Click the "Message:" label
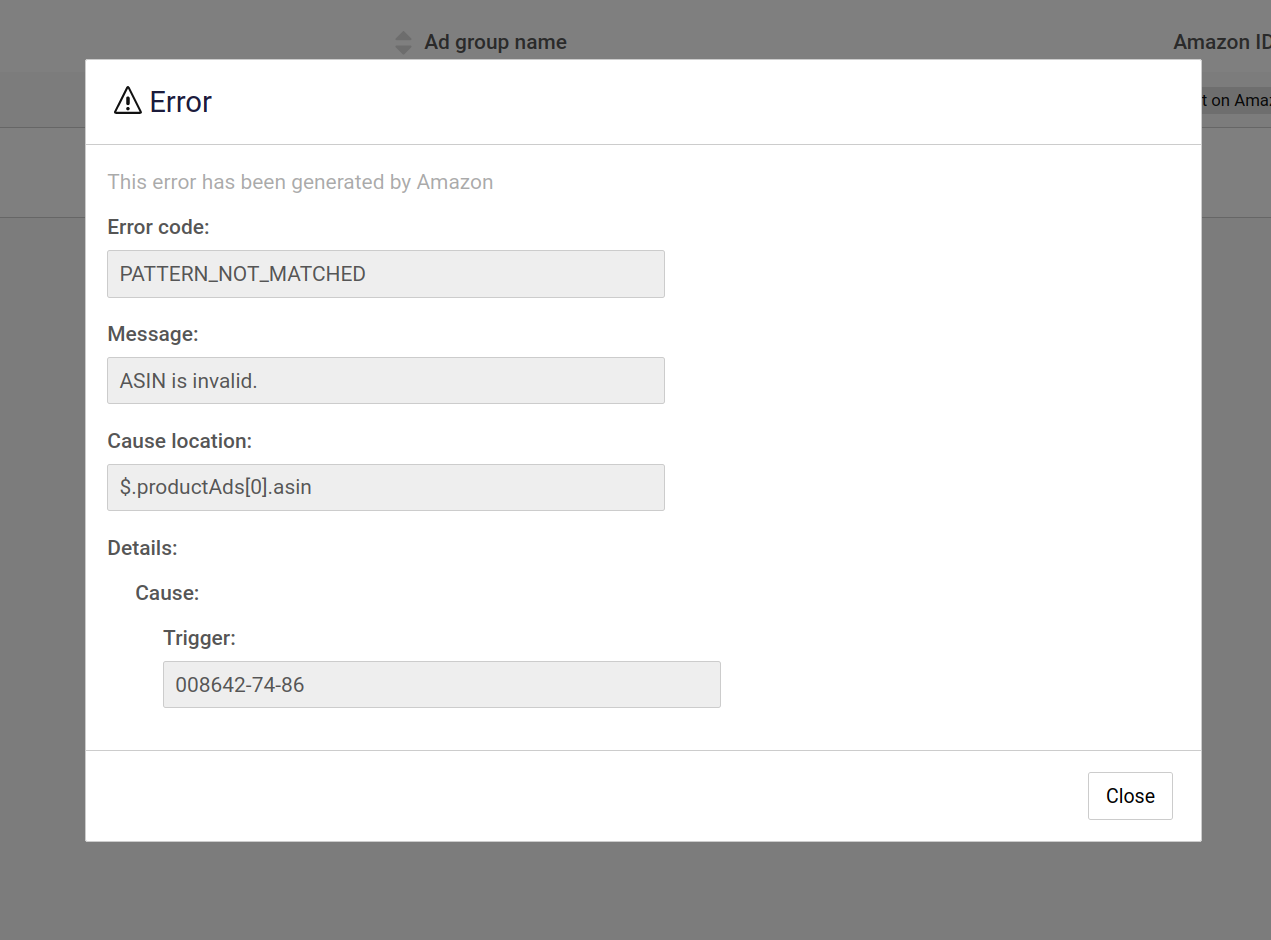 tap(153, 334)
